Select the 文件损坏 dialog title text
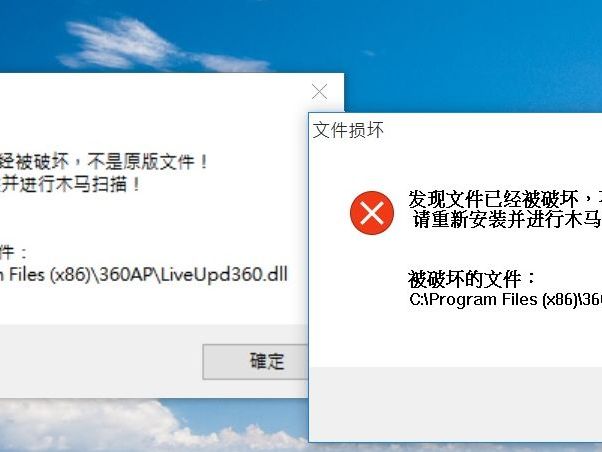This screenshot has width=602, height=452. point(348,130)
